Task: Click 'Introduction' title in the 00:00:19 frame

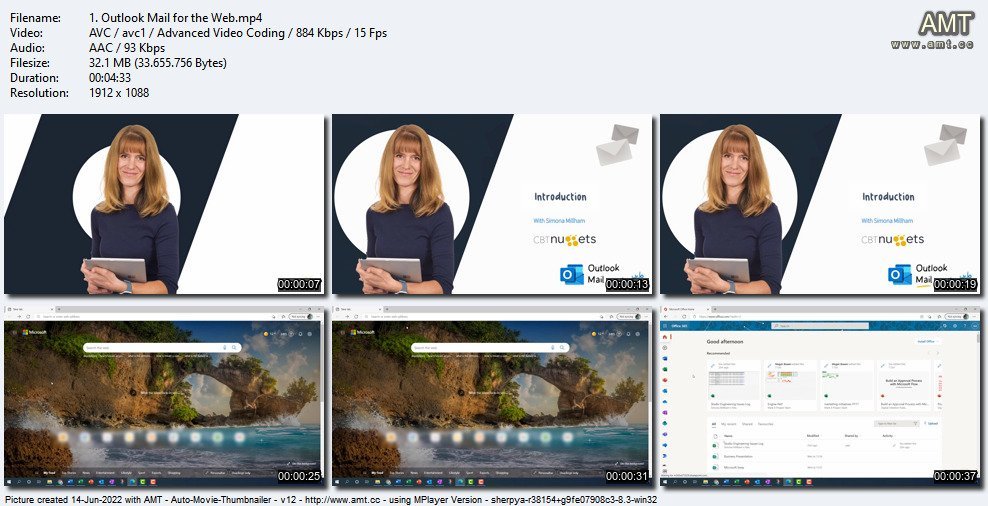Action: 888,197
